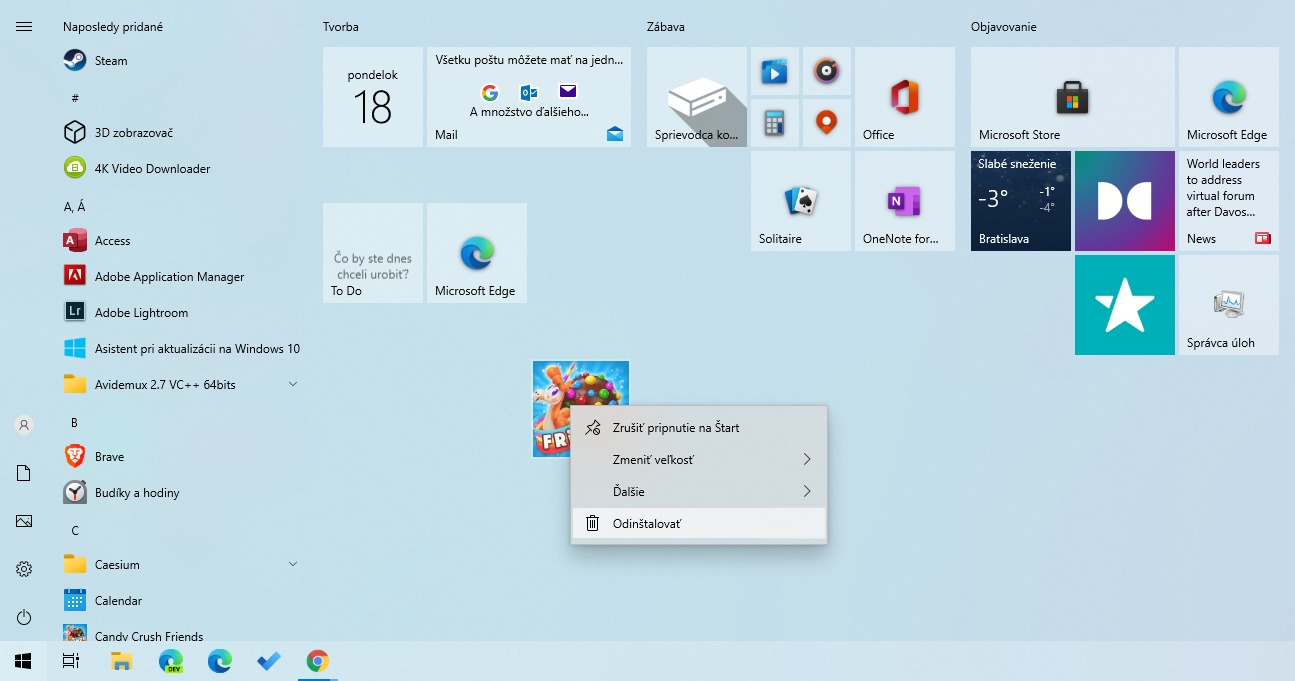Expand the Start menu hamburger icon
1295x681 pixels.
pos(24,27)
